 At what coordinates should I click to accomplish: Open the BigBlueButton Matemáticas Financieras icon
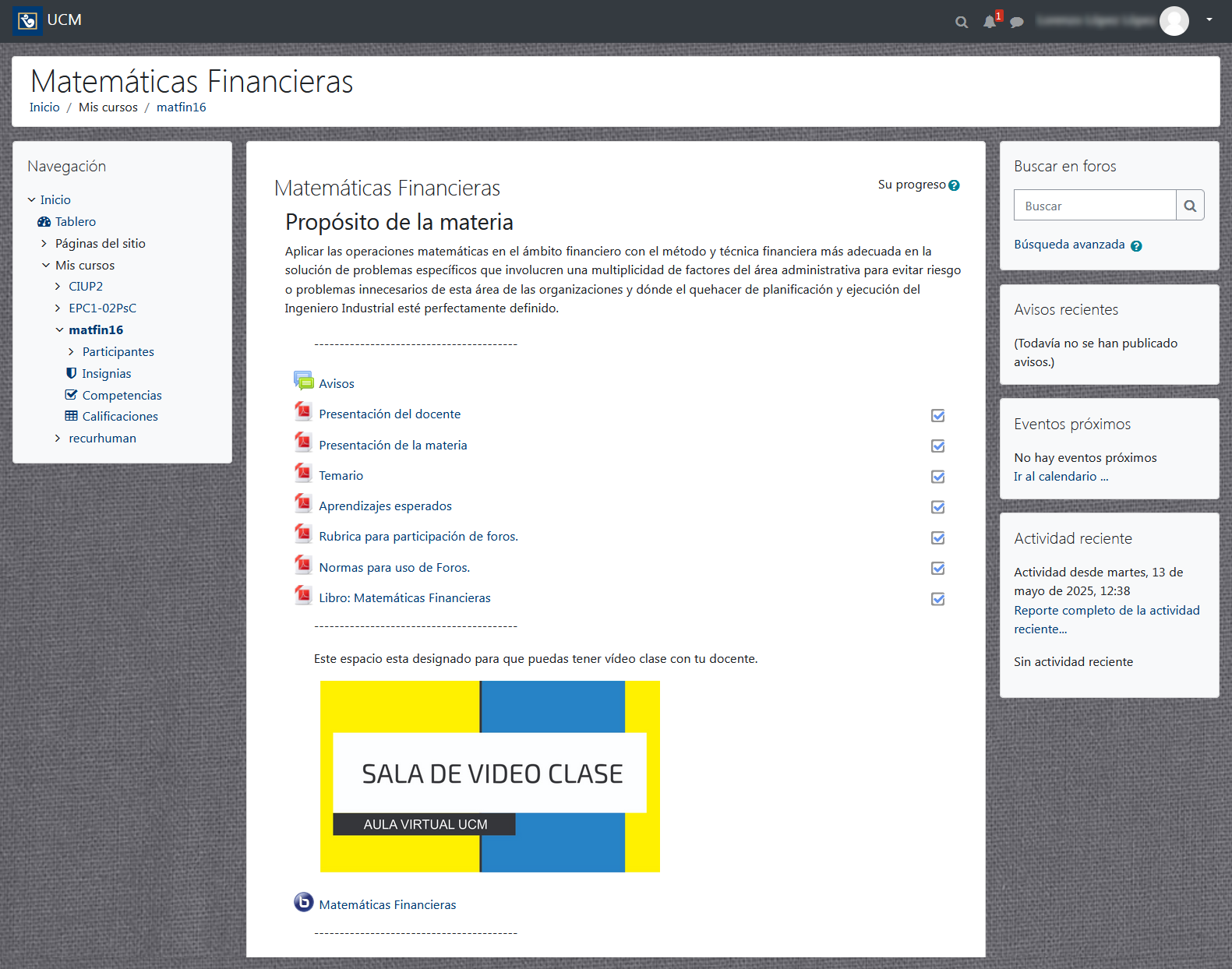click(304, 902)
